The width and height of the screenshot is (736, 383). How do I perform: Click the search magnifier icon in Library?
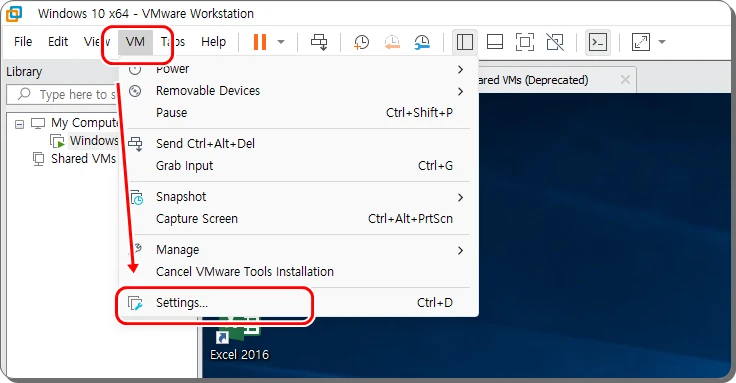[24, 94]
